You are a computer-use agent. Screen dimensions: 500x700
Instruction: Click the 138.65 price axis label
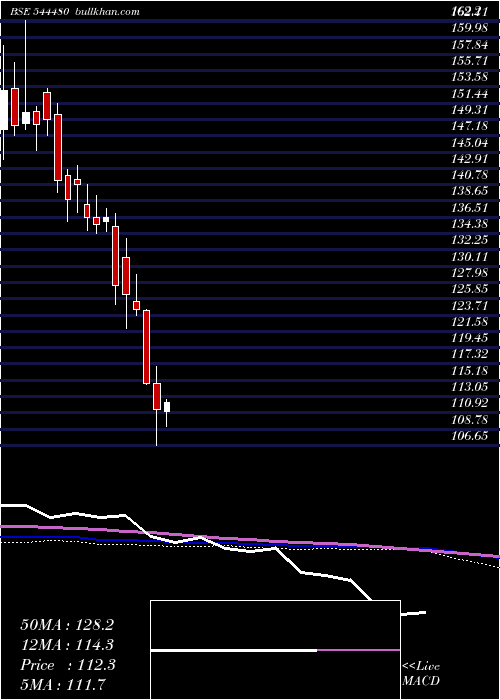468,191
